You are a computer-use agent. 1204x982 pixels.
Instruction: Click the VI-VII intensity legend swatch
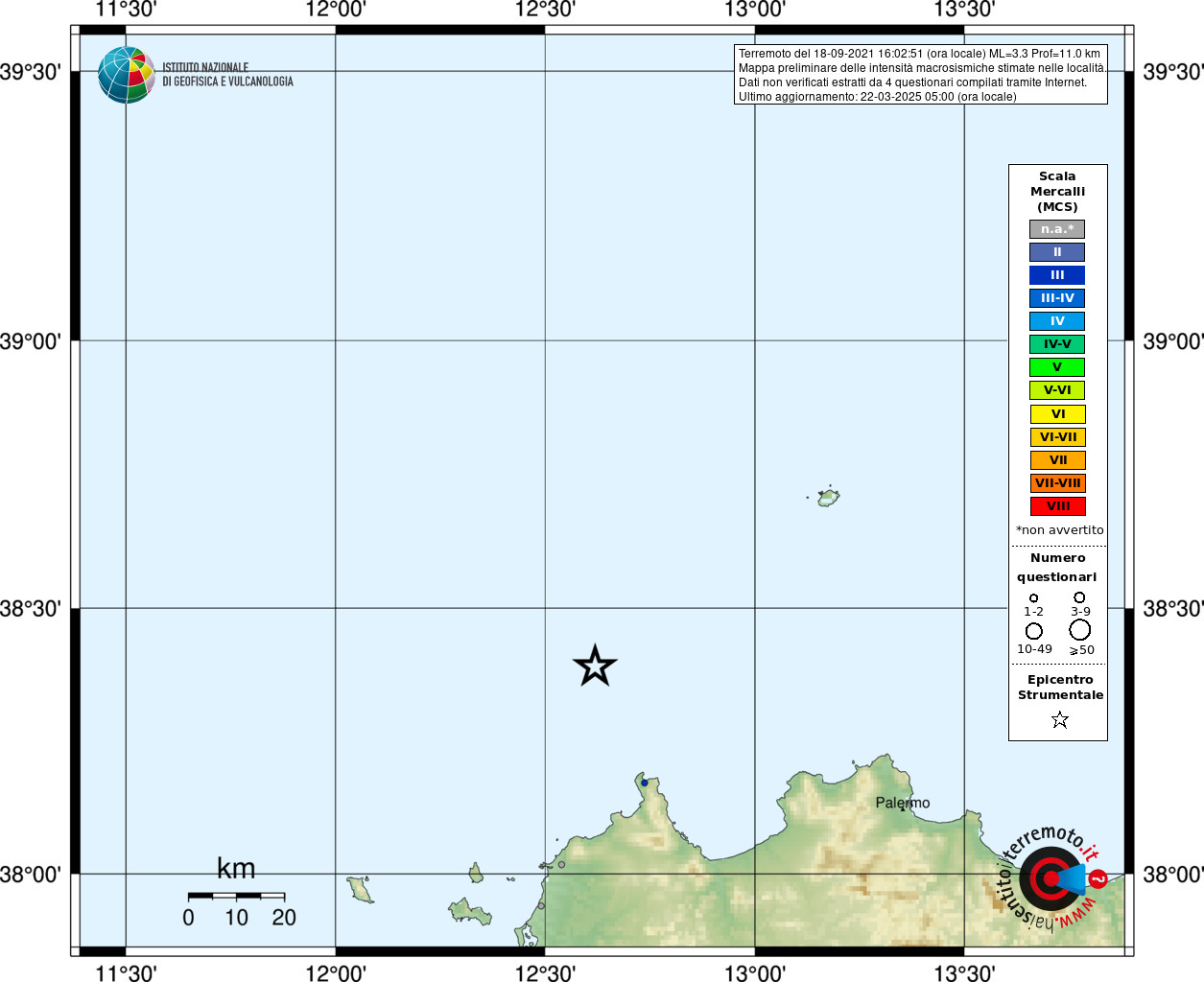coord(1058,437)
